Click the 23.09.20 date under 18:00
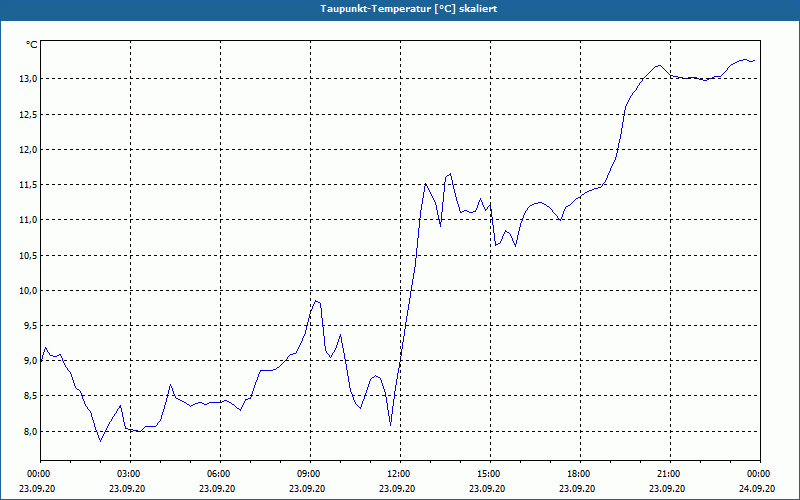Viewport: 800px width, 500px height. [577, 488]
